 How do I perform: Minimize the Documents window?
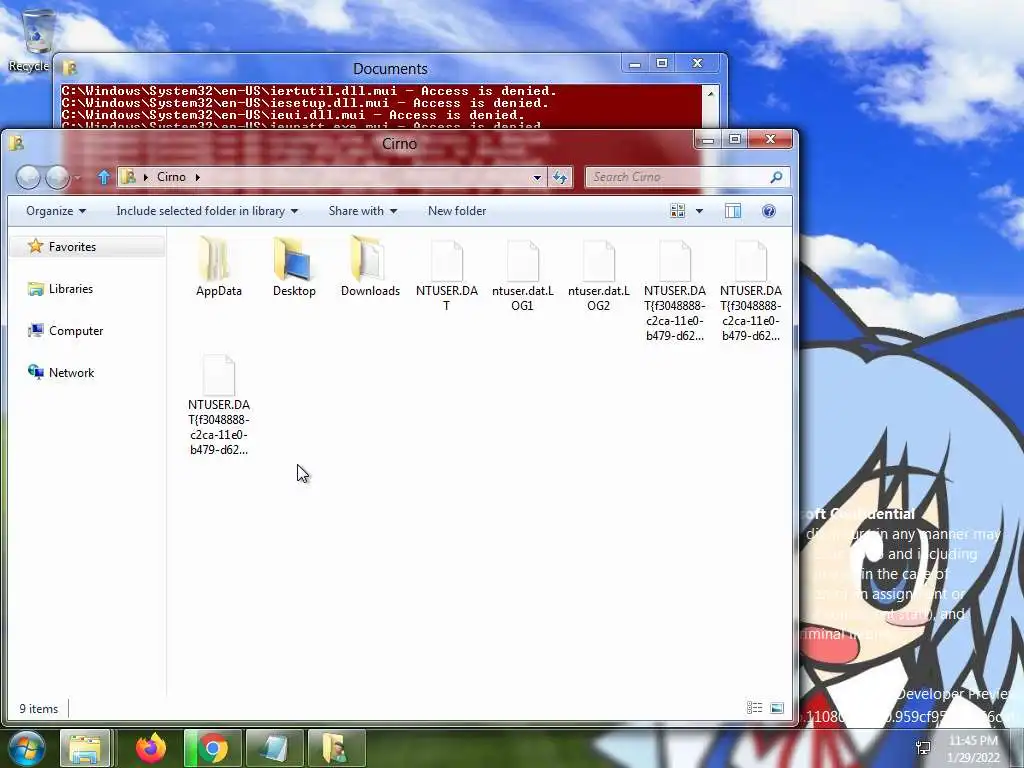pos(634,64)
